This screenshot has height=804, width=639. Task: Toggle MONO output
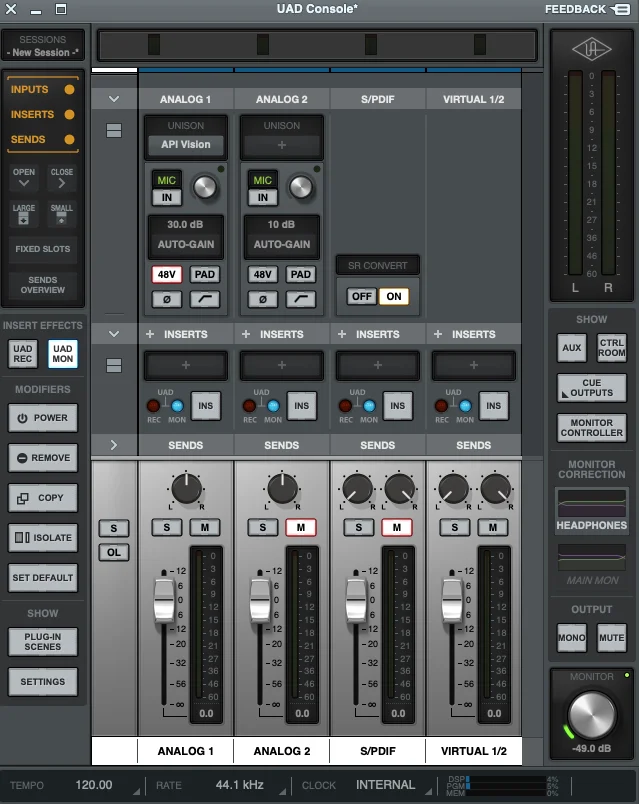click(571, 638)
